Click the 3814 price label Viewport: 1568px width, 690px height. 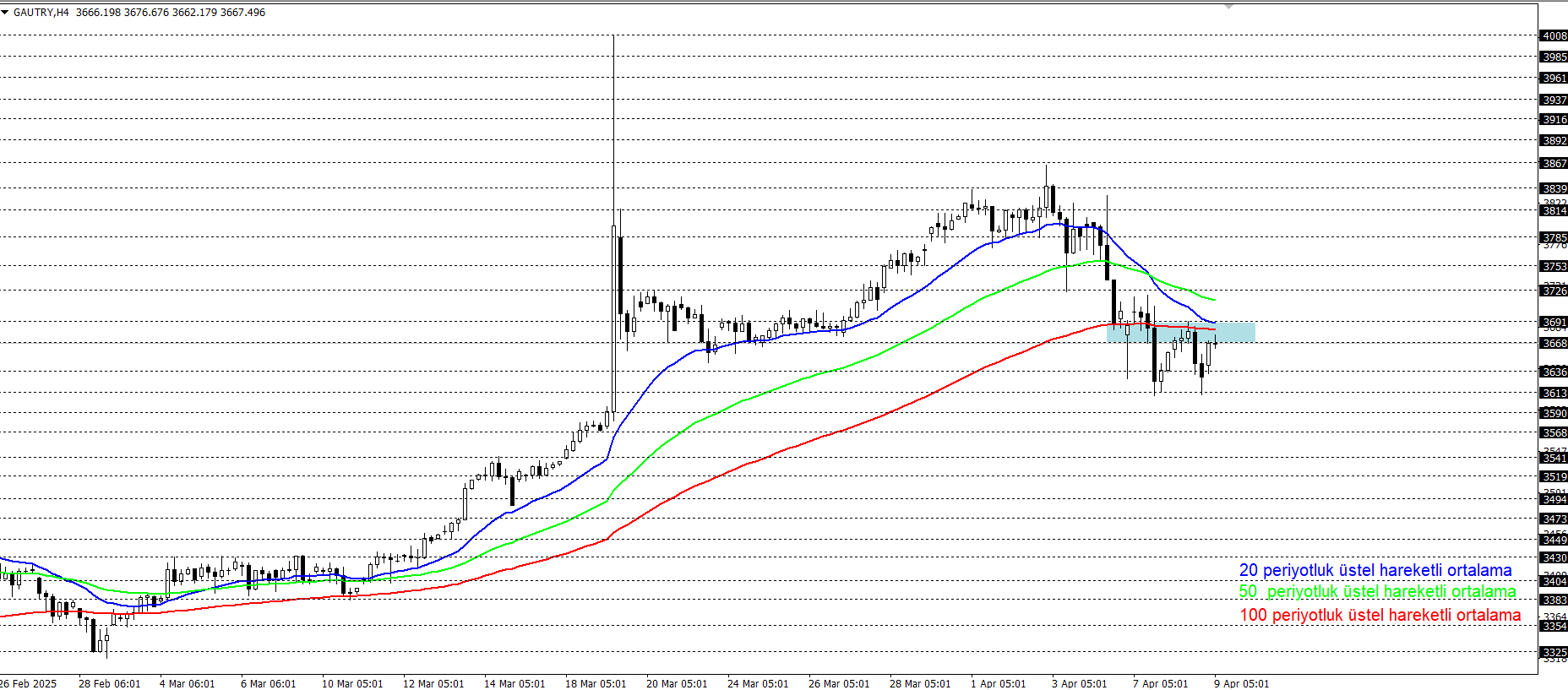click(1554, 210)
